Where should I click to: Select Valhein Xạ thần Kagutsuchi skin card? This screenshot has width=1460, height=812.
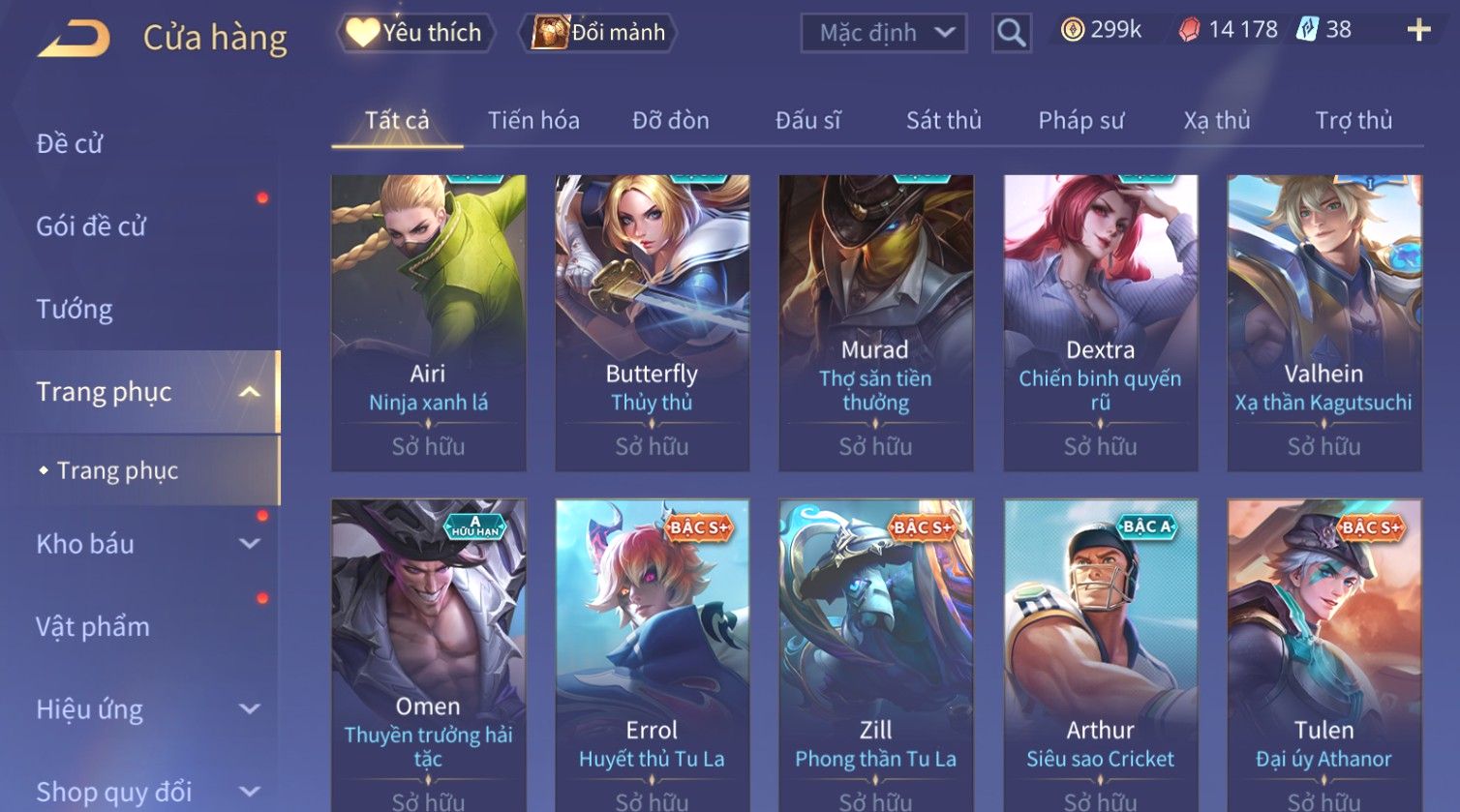(x=1324, y=323)
